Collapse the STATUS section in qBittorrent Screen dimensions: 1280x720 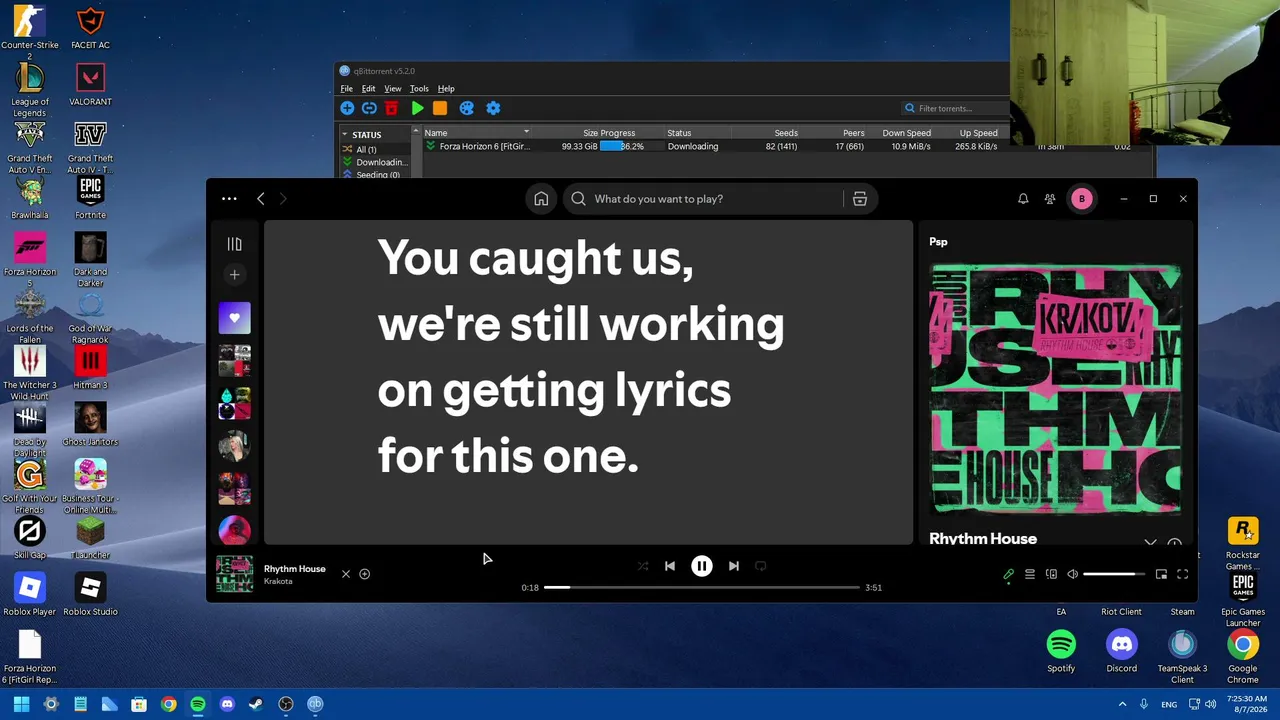point(345,134)
